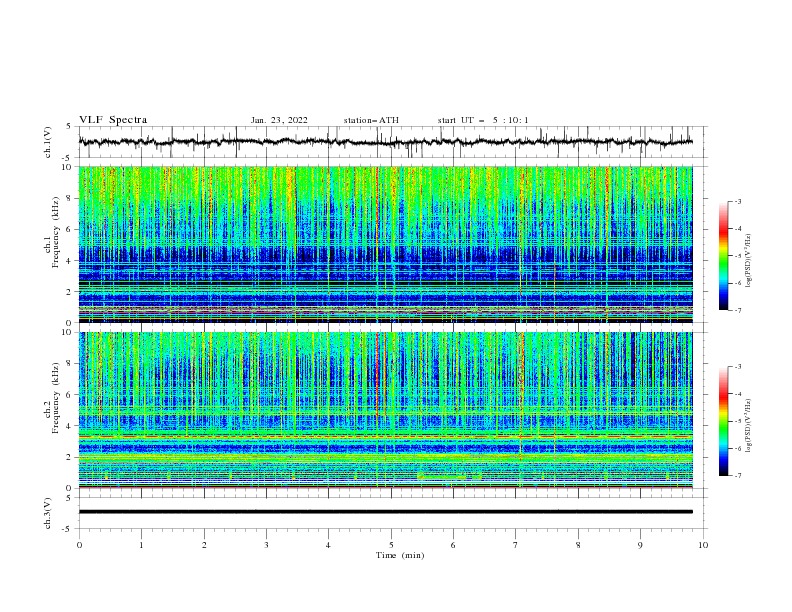Click the "ch.3(V)" axis label
792x612 pixels.
48,513
